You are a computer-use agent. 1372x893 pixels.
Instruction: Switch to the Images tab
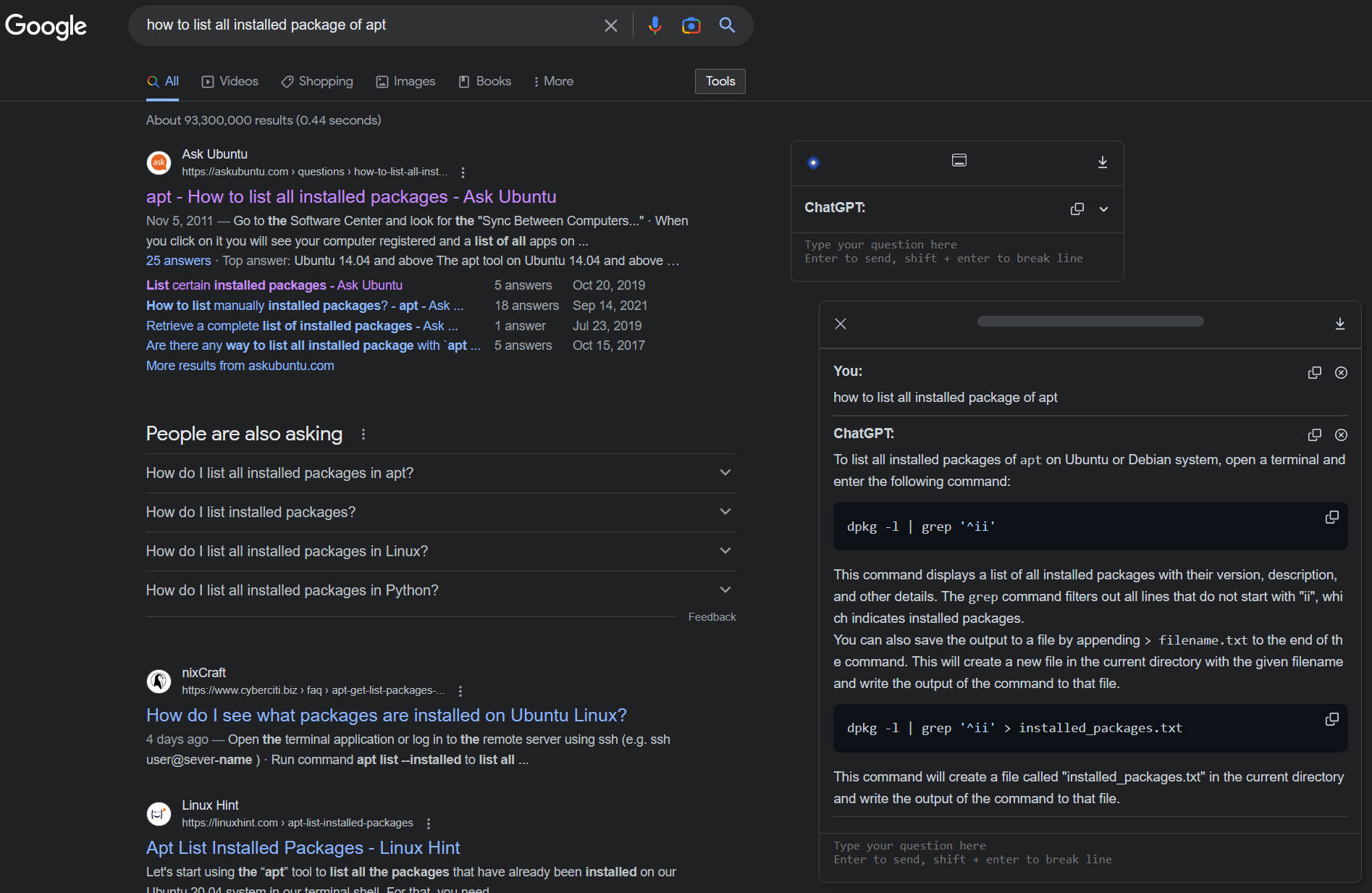click(405, 82)
